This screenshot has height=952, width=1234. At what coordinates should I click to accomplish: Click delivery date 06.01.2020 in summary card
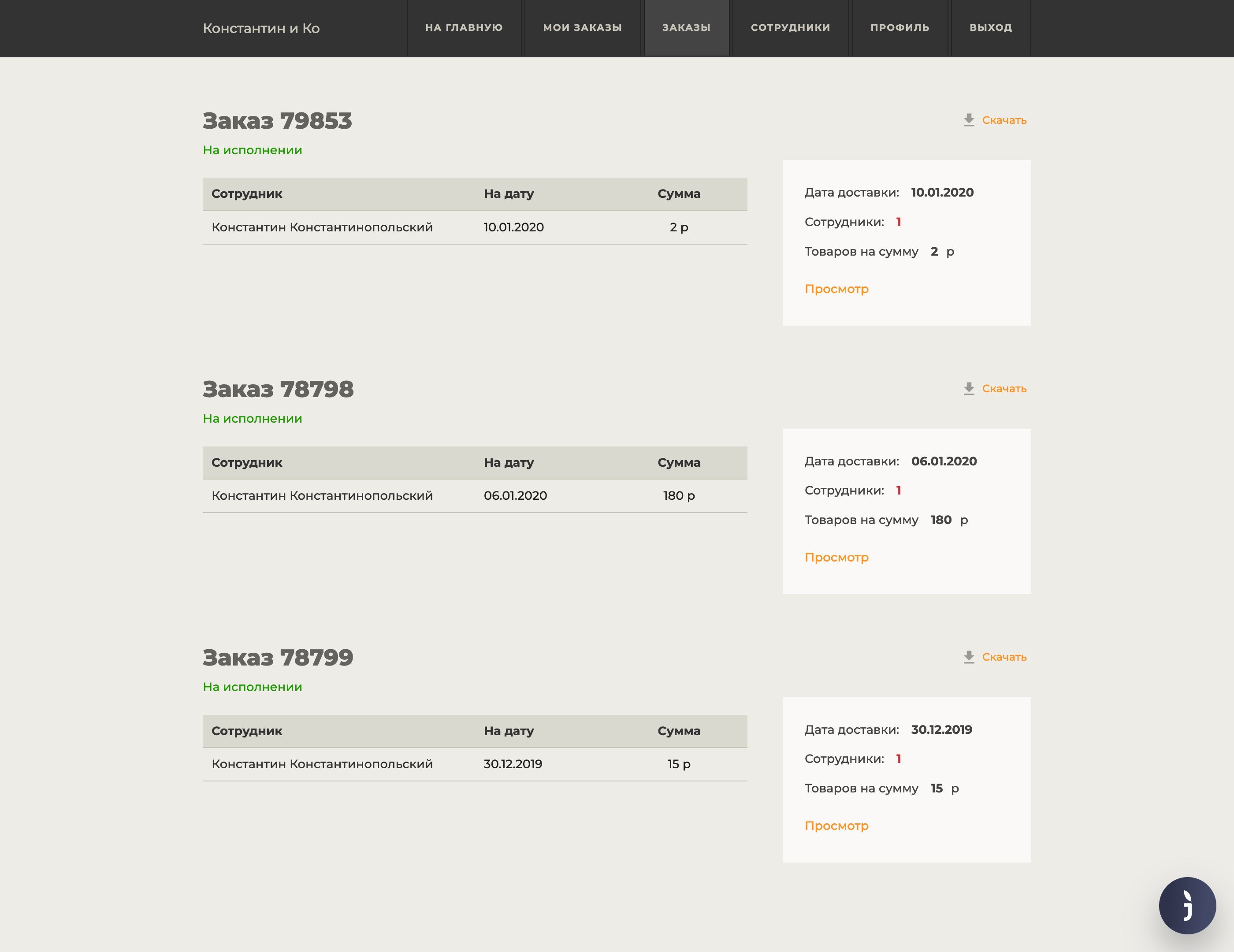click(944, 461)
